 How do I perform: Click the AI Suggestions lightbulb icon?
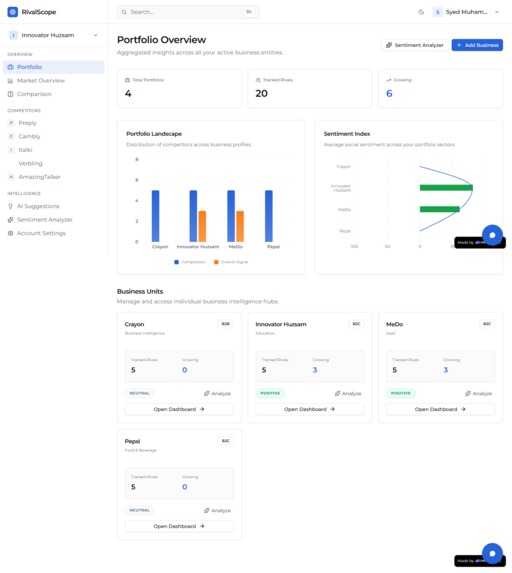(11, 206)
